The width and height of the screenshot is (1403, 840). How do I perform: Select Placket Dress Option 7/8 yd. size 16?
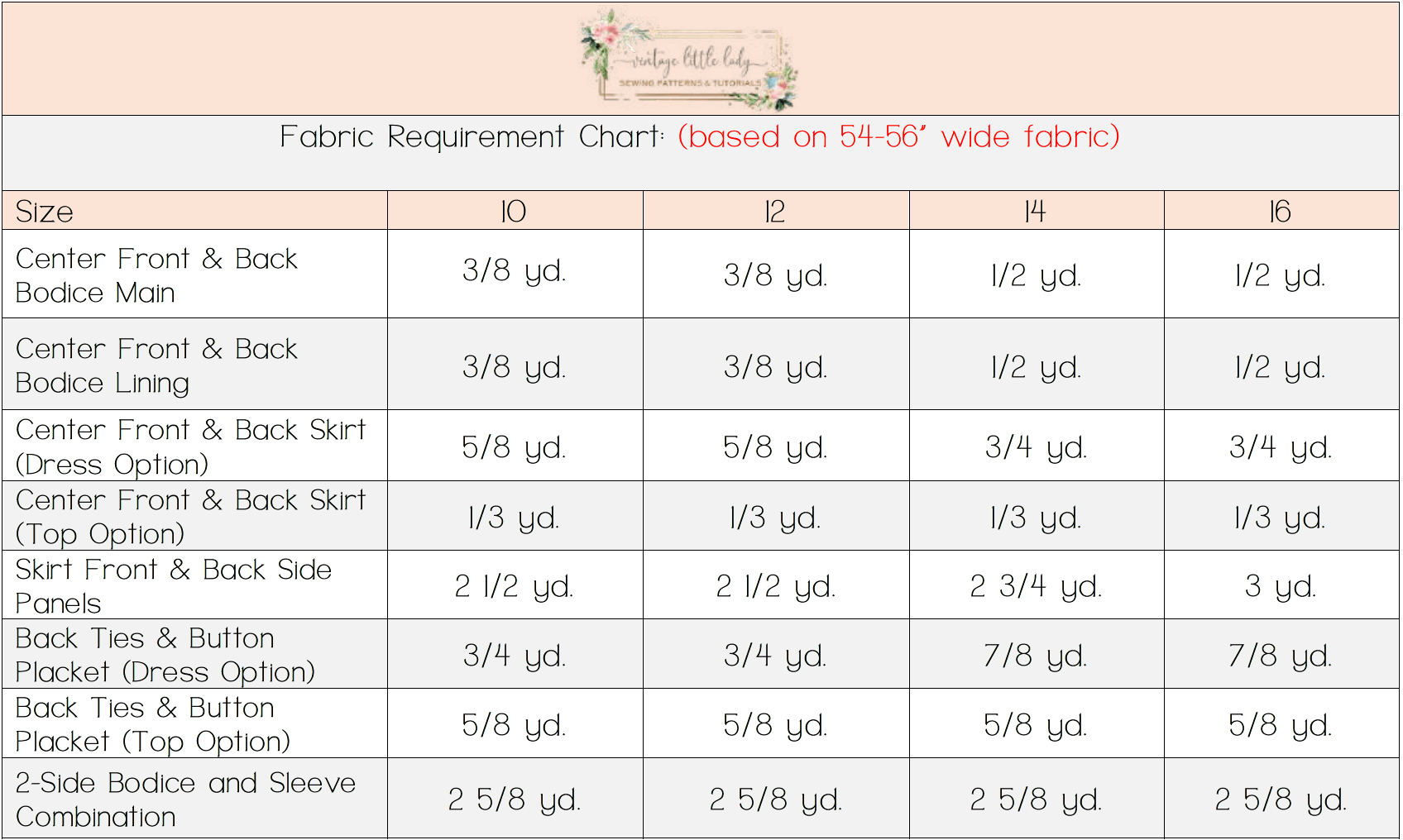(x=1281, y=656)
